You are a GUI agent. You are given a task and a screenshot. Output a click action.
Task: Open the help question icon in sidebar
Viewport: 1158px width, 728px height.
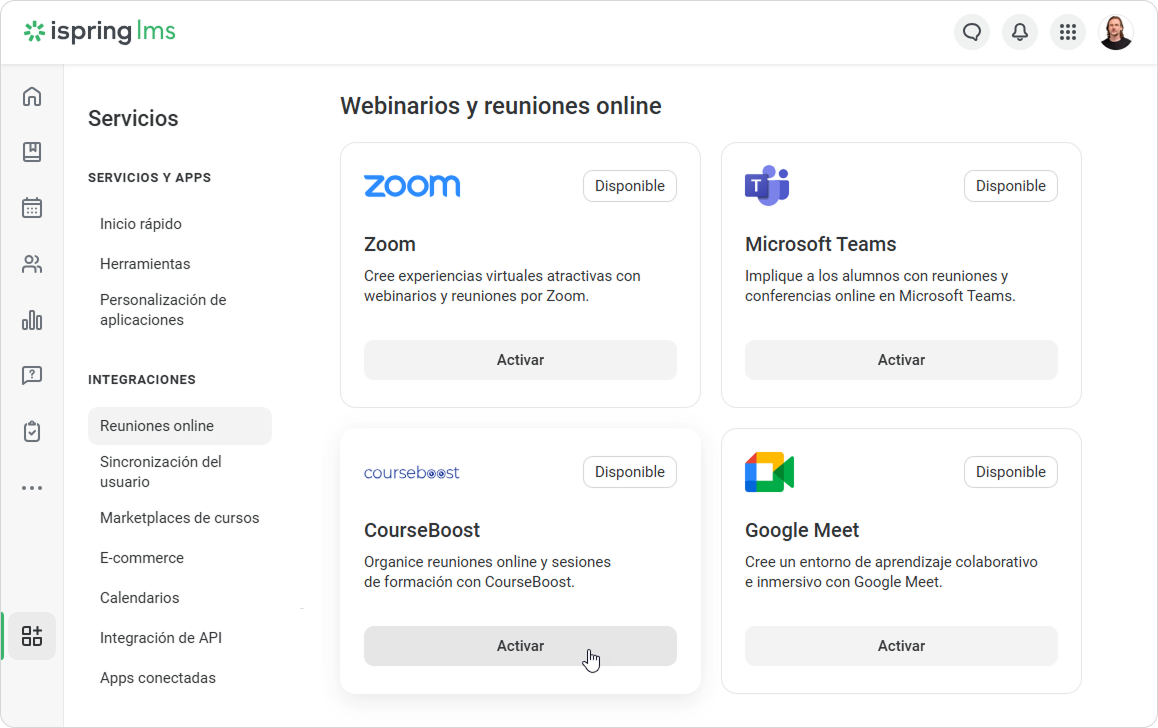[x=32, y=376]
